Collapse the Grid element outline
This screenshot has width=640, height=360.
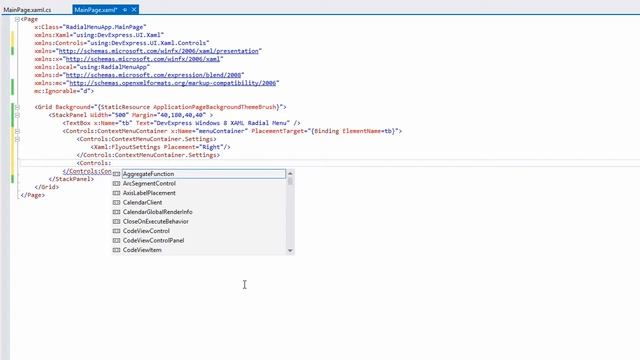[x=17, y=107]
